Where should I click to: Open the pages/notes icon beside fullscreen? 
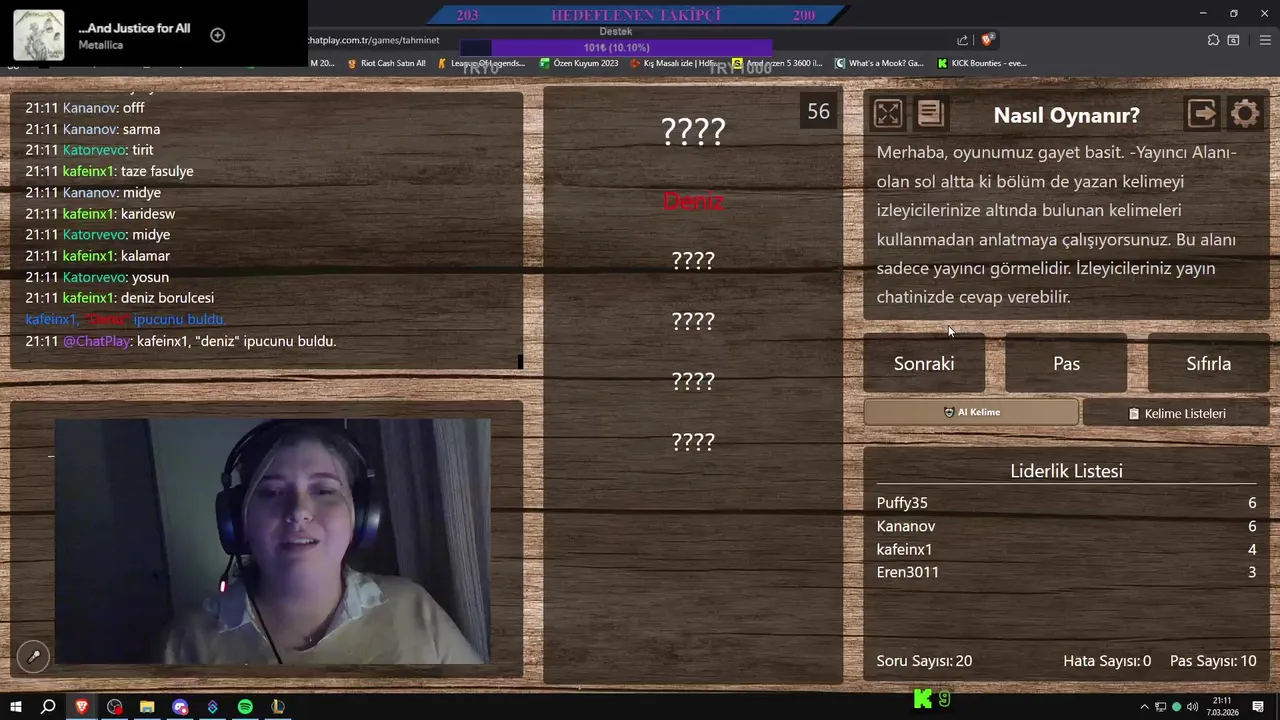click(930, 113)
